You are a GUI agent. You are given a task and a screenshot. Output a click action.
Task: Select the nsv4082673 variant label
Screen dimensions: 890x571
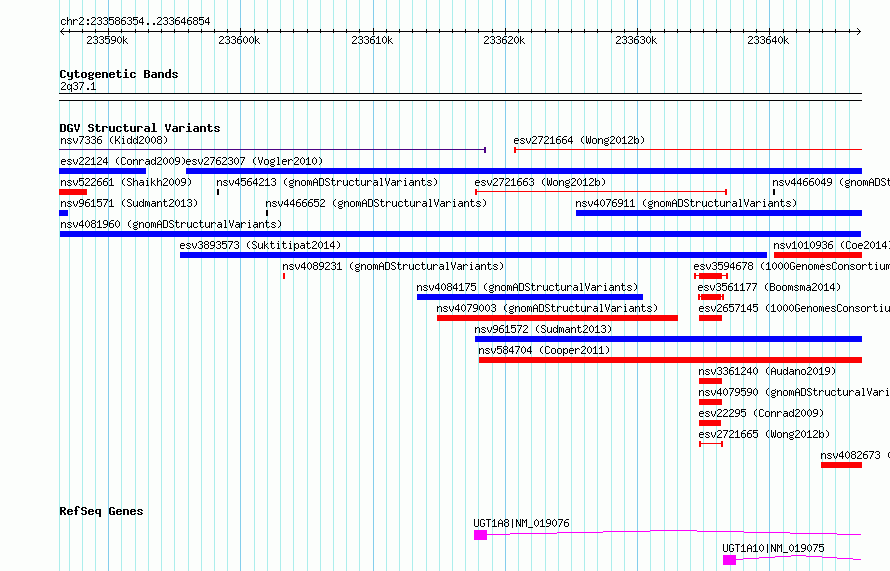[855, 455]
